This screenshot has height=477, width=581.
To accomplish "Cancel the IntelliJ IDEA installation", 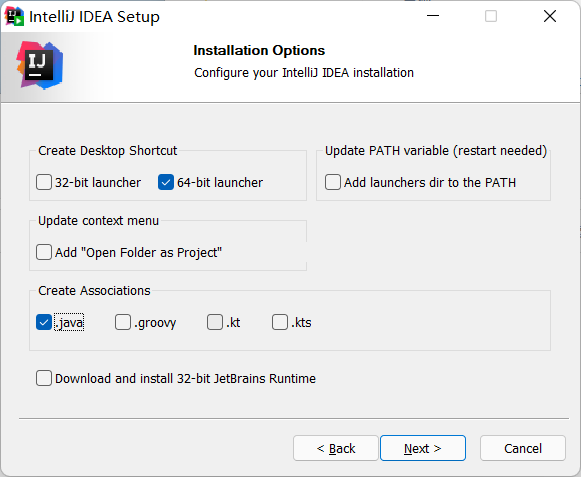I will click(523, 448).
